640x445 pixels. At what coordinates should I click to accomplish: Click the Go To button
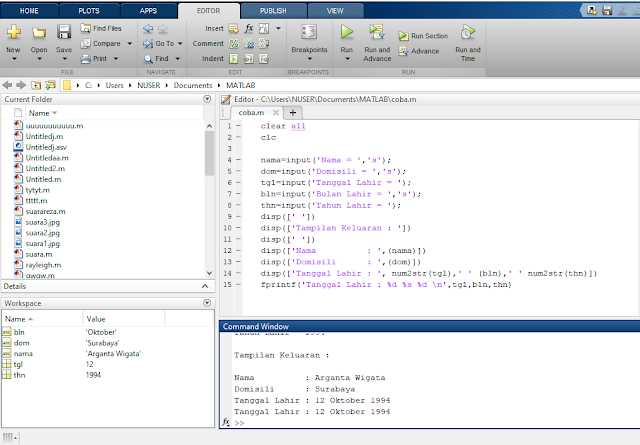pos(158,43)
